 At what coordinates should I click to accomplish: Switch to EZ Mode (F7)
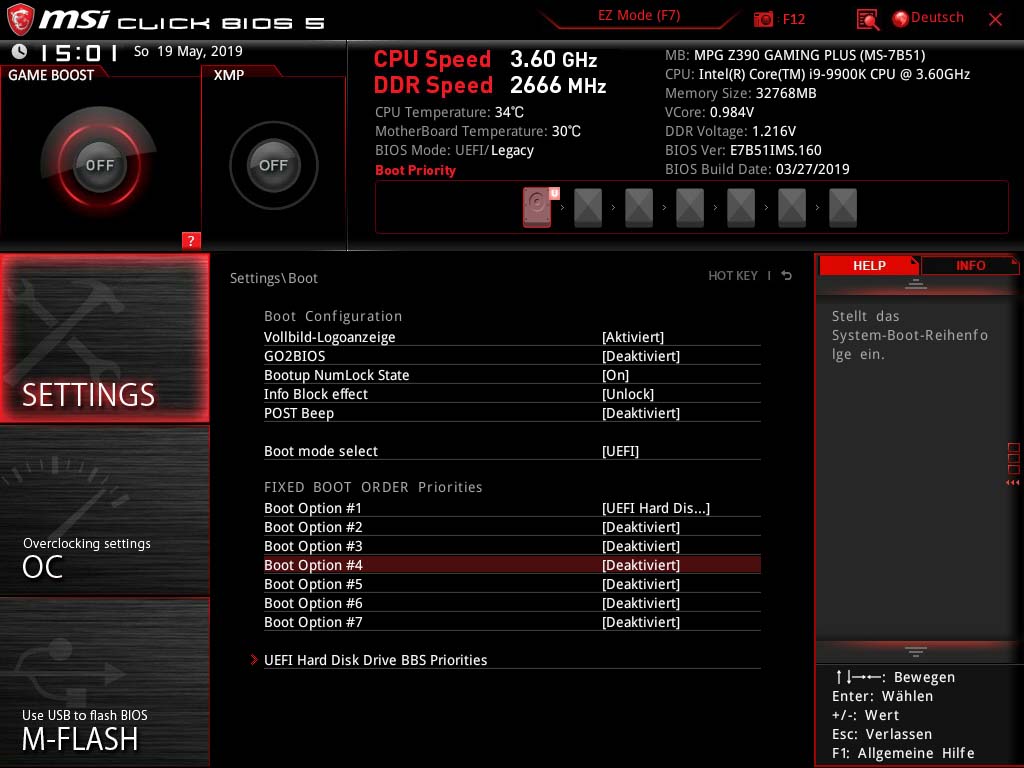(x=639, y=16)
